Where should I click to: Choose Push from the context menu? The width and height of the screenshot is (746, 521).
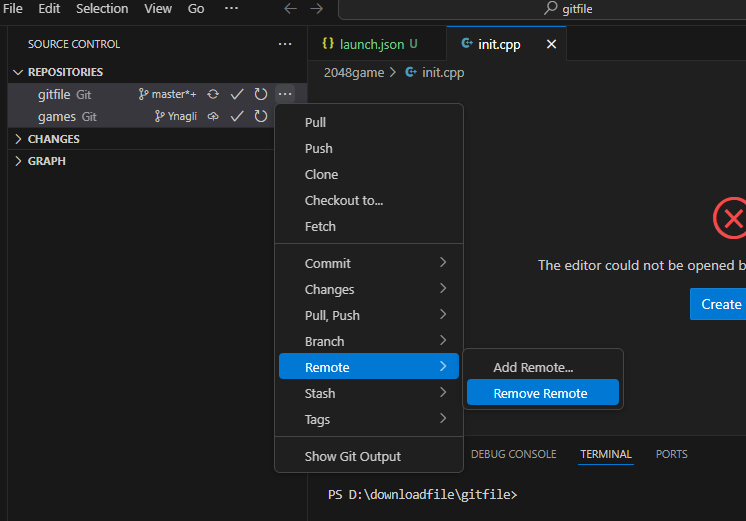(369, 148)
